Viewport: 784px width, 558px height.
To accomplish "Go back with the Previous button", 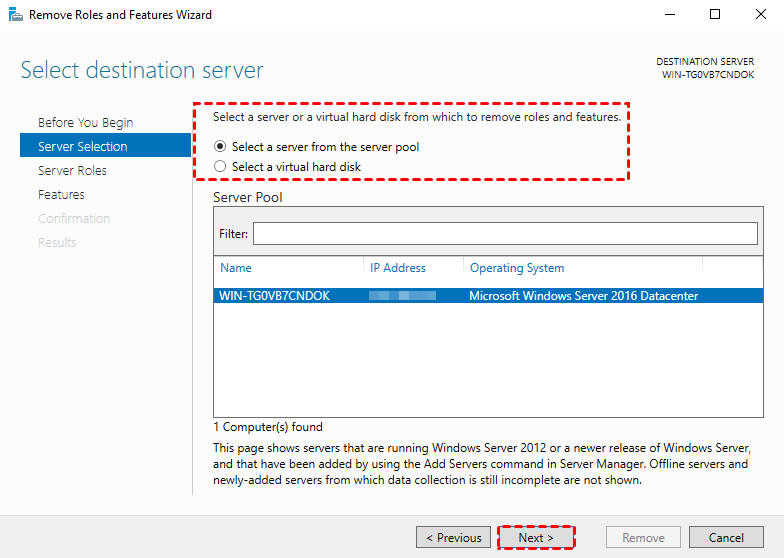I will click(x=454, y=537).
